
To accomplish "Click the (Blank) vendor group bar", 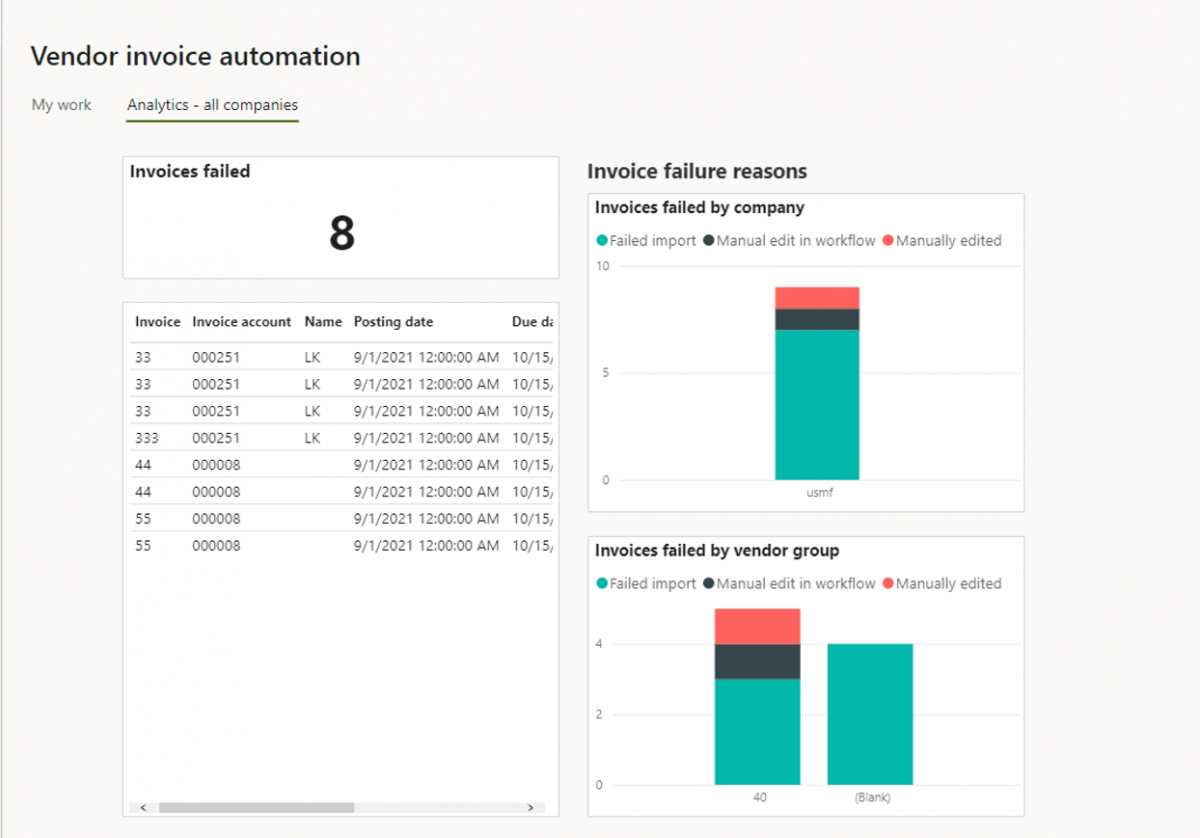I will click(x=870, y=714).
